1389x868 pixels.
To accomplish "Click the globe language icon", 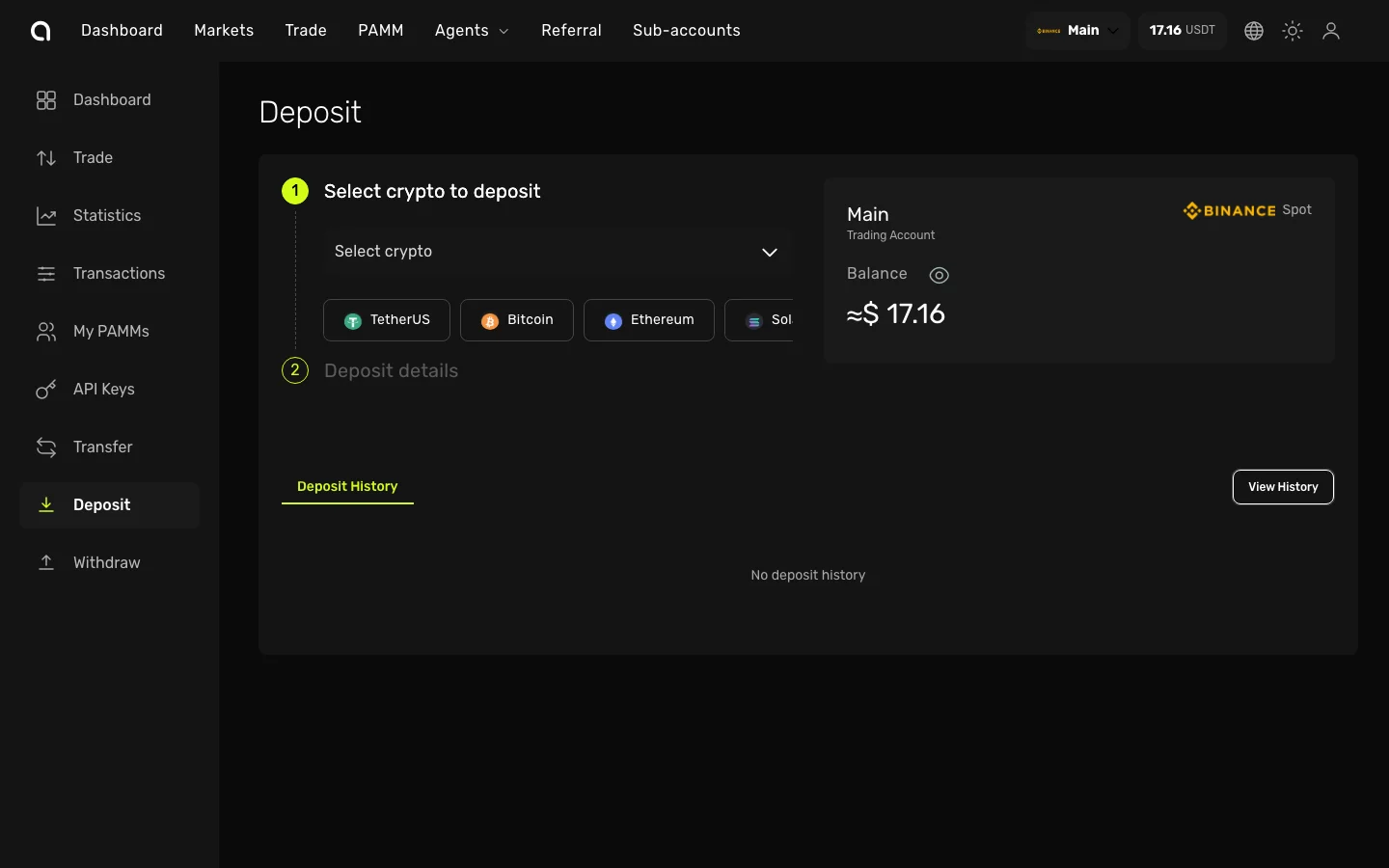I will click(1254, 31).
